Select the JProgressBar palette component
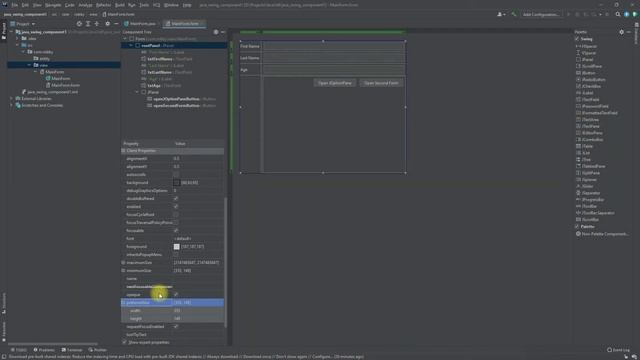 point(590,200)
